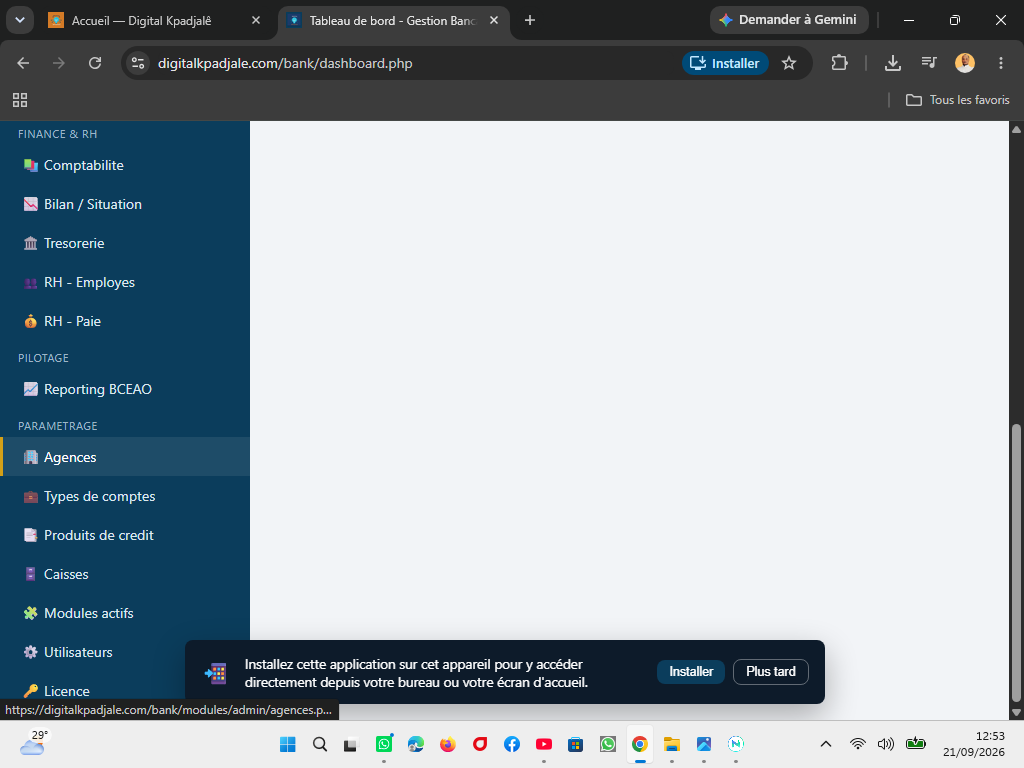Screen dimensions: 1024x768
Task: Open media controls icon
Action: click(x=929, y=63)
